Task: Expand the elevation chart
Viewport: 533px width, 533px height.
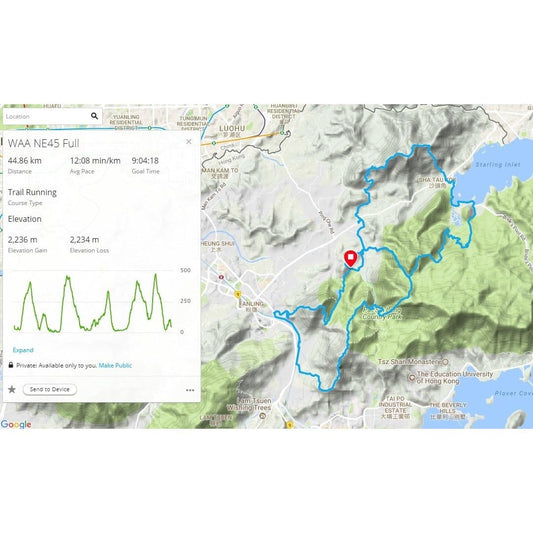Action: [23, 350]
